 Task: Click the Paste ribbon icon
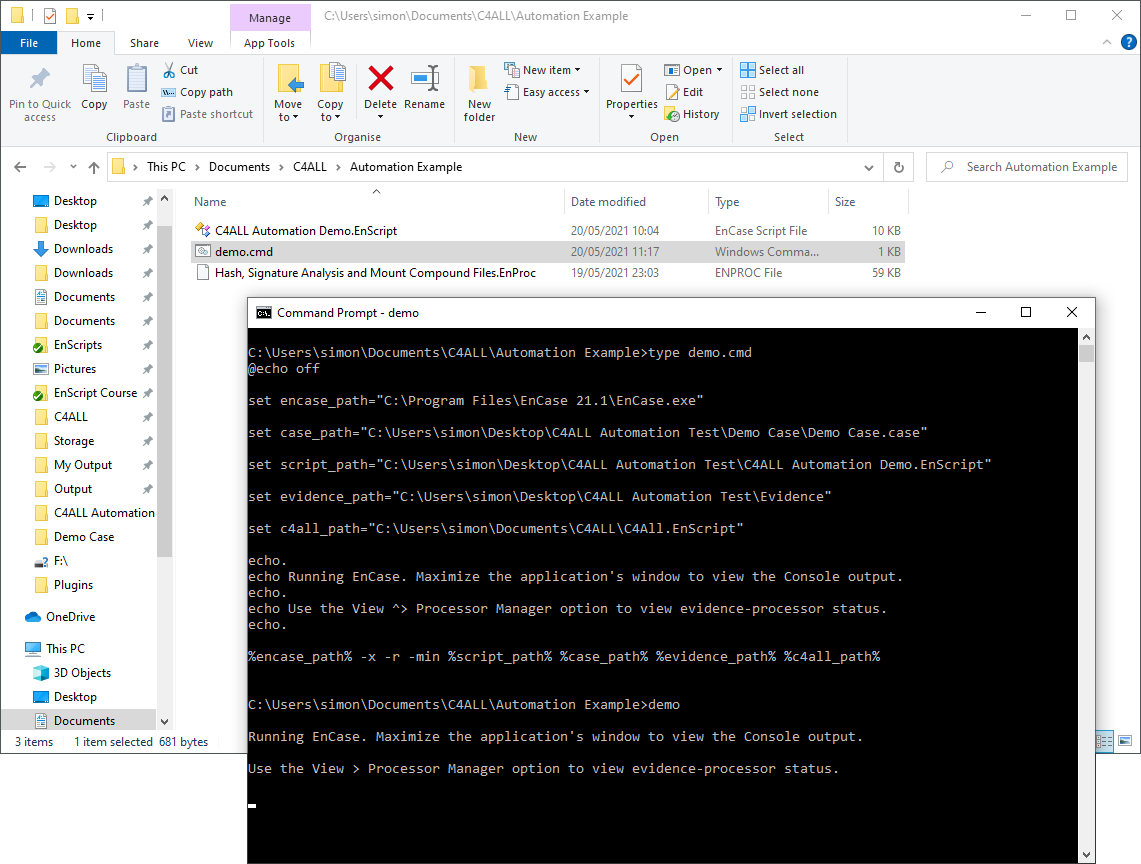click(x=136, y=79)
